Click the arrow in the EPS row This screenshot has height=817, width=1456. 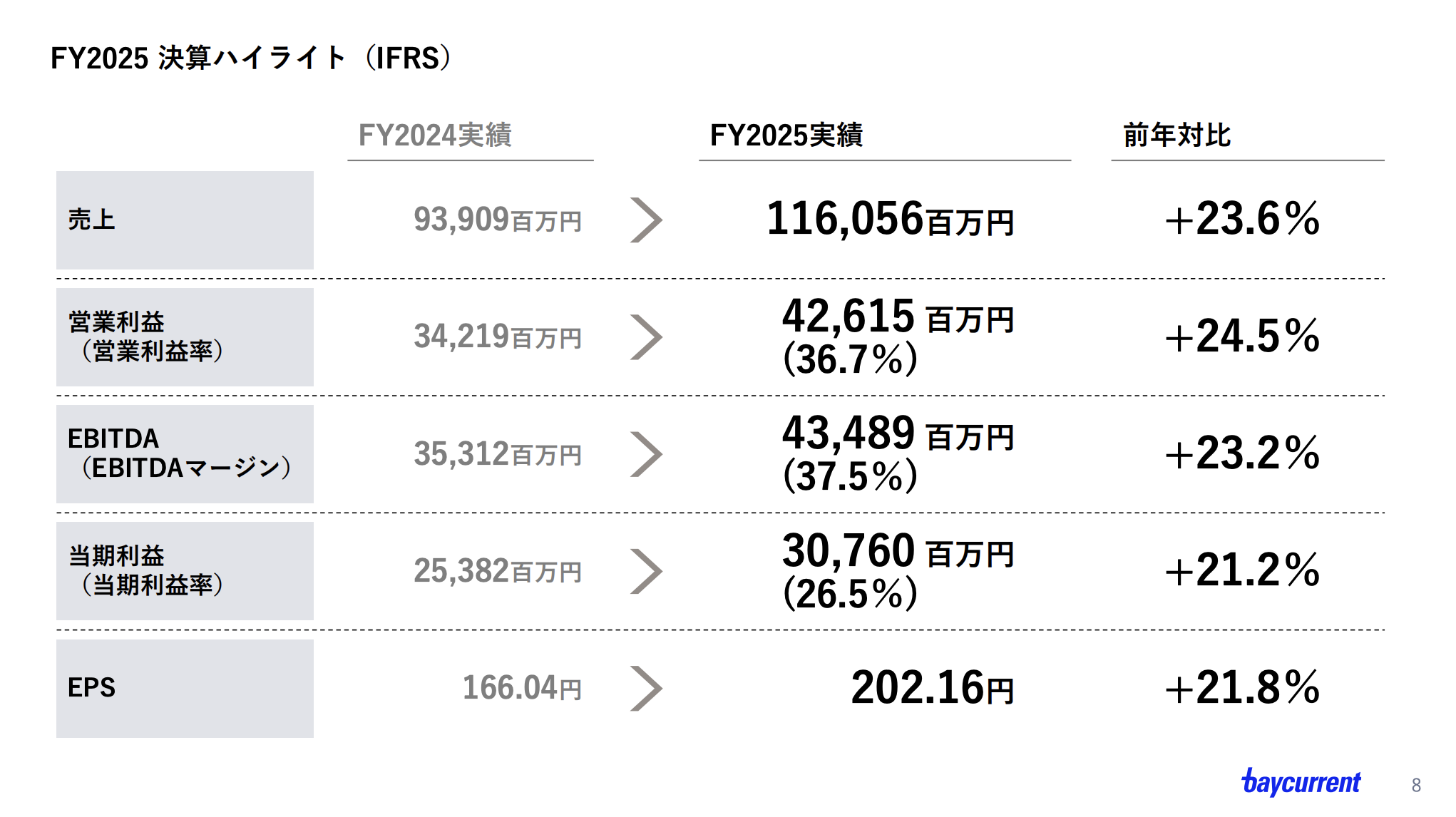[x=646, y=689]
